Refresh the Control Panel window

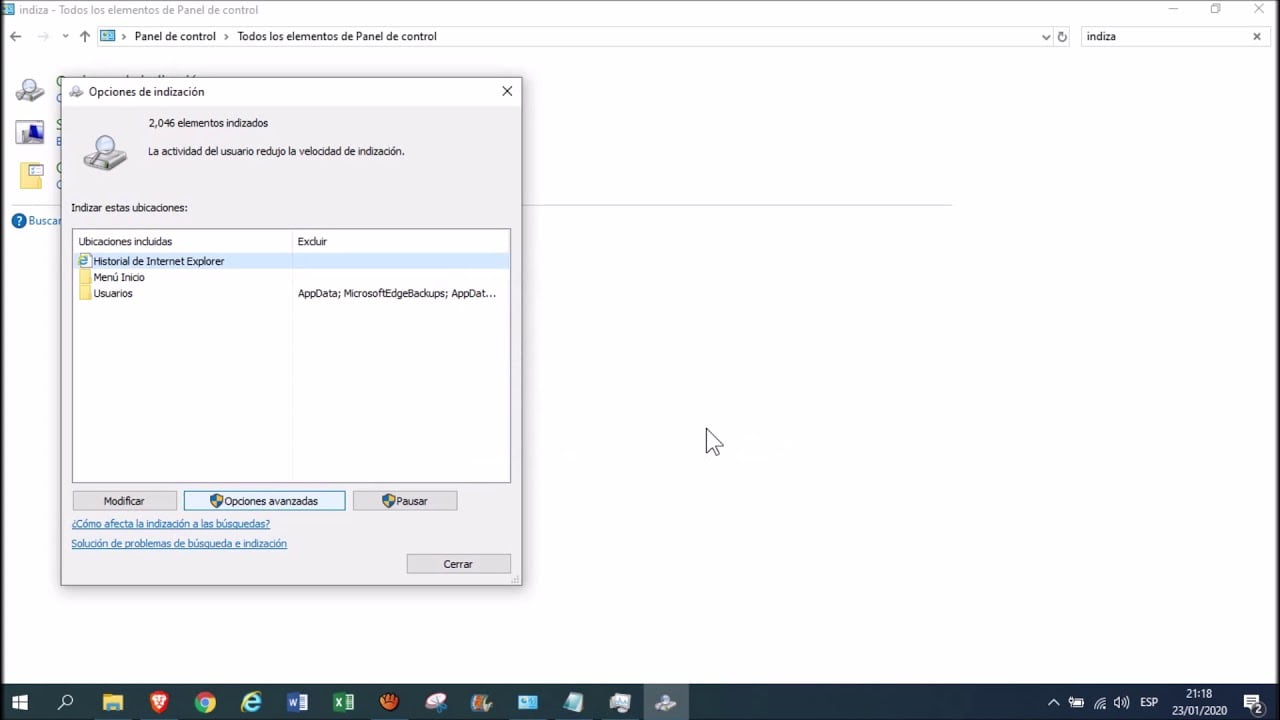1062,36
